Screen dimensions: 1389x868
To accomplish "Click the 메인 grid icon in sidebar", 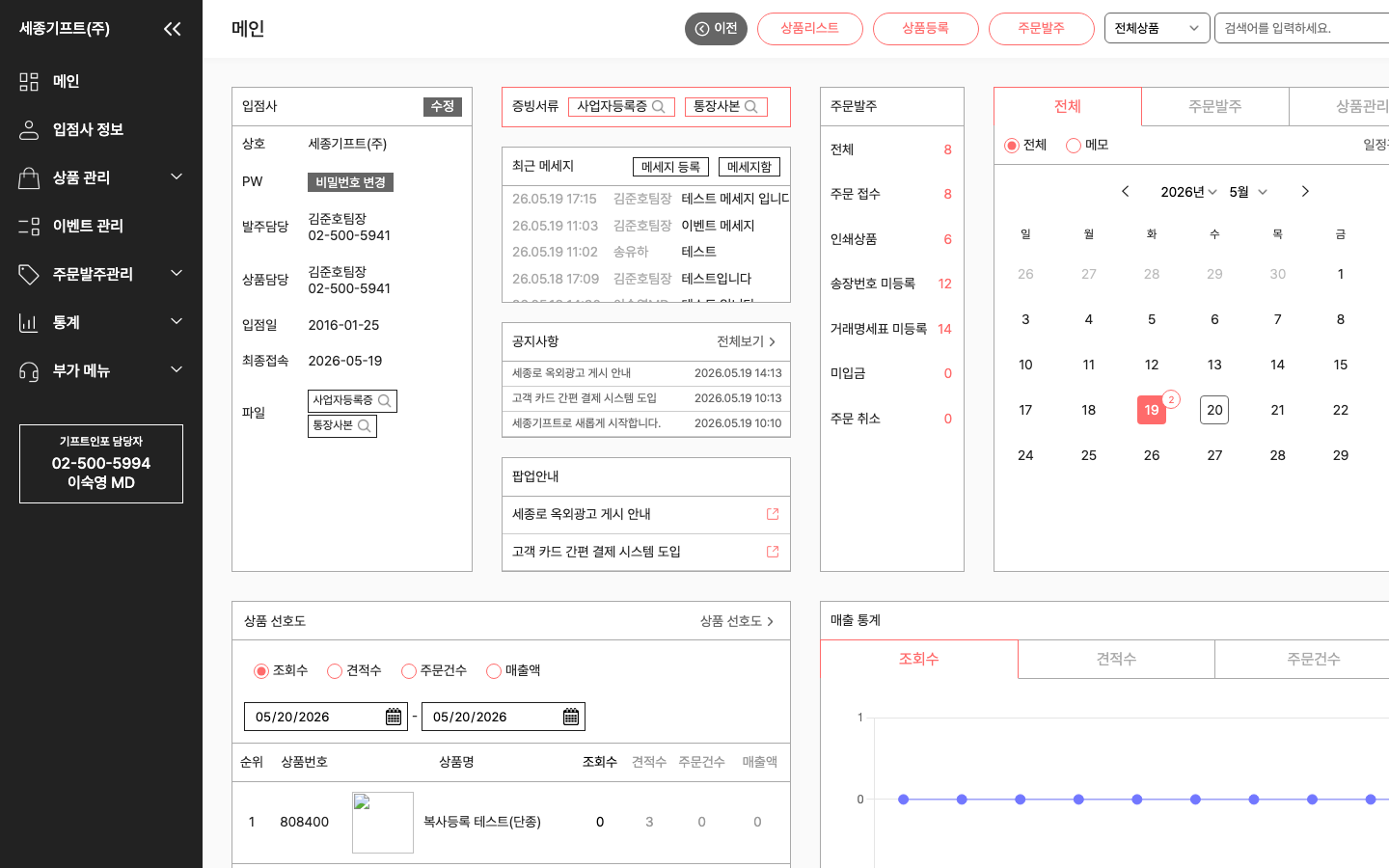I will pos(29,82).
